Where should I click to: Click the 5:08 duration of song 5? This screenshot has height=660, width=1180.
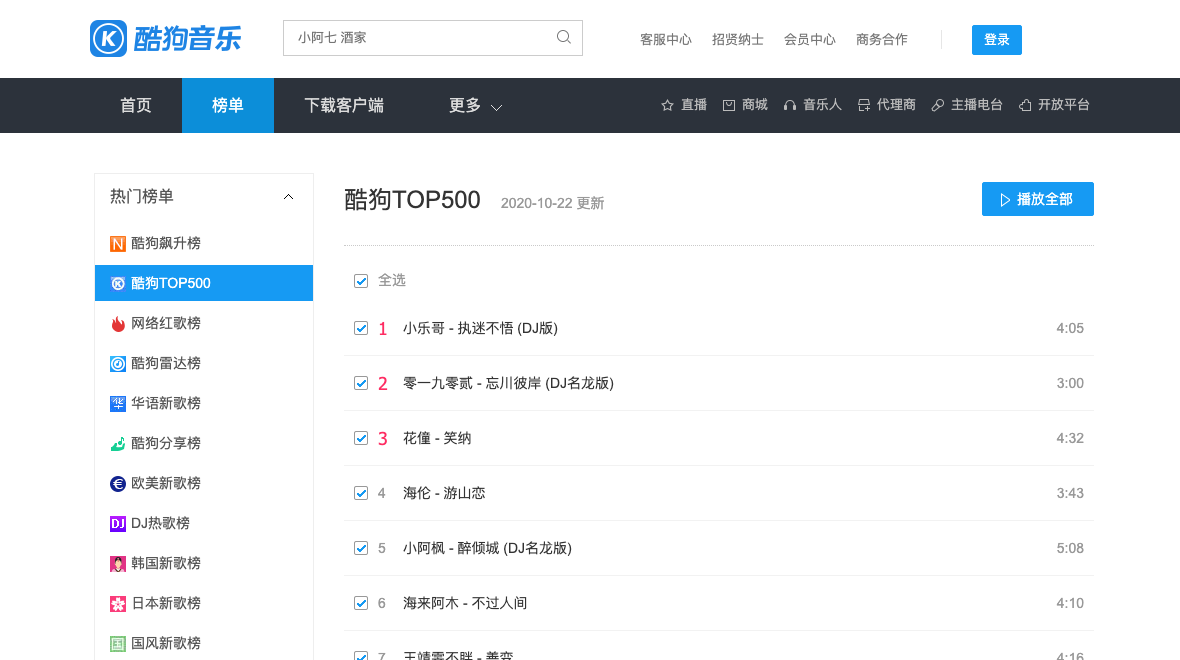click(x=1069, y=548)
